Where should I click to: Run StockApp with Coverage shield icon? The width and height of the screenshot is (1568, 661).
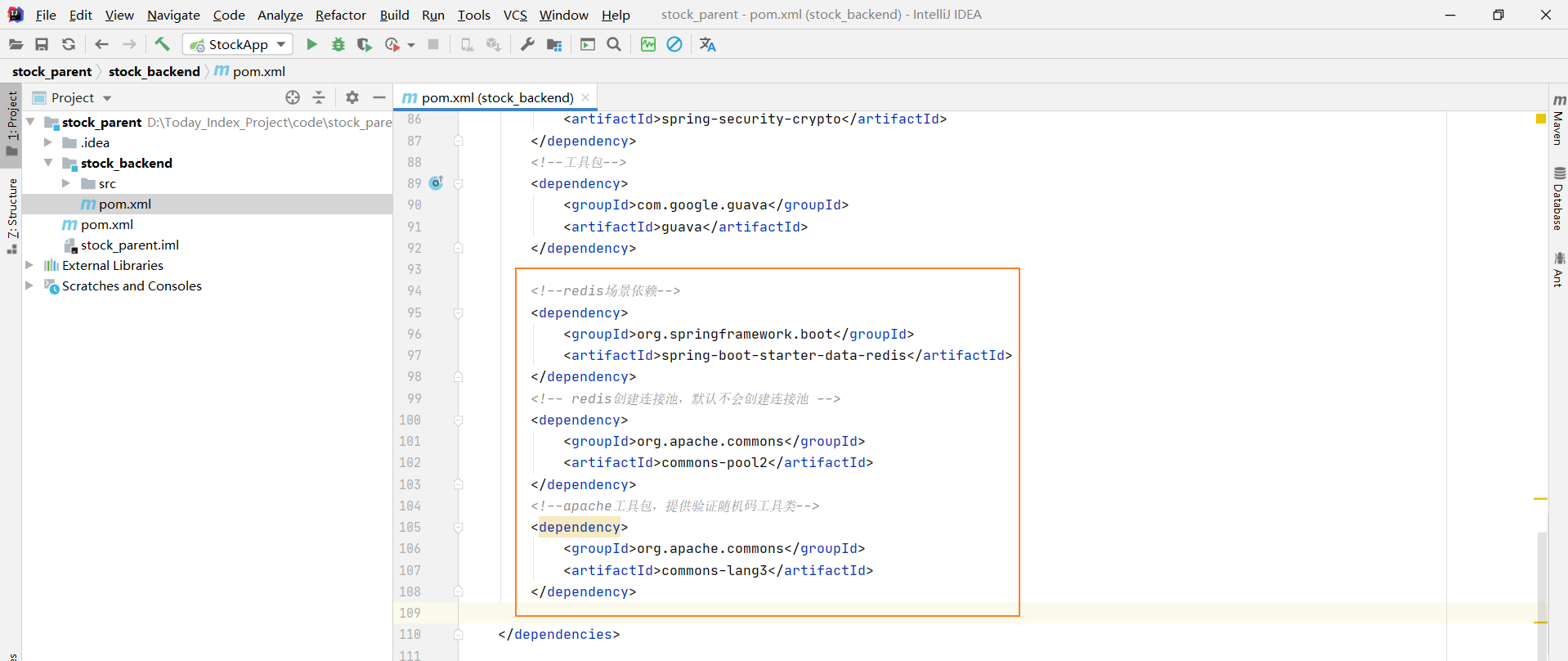tap(365, 44)
